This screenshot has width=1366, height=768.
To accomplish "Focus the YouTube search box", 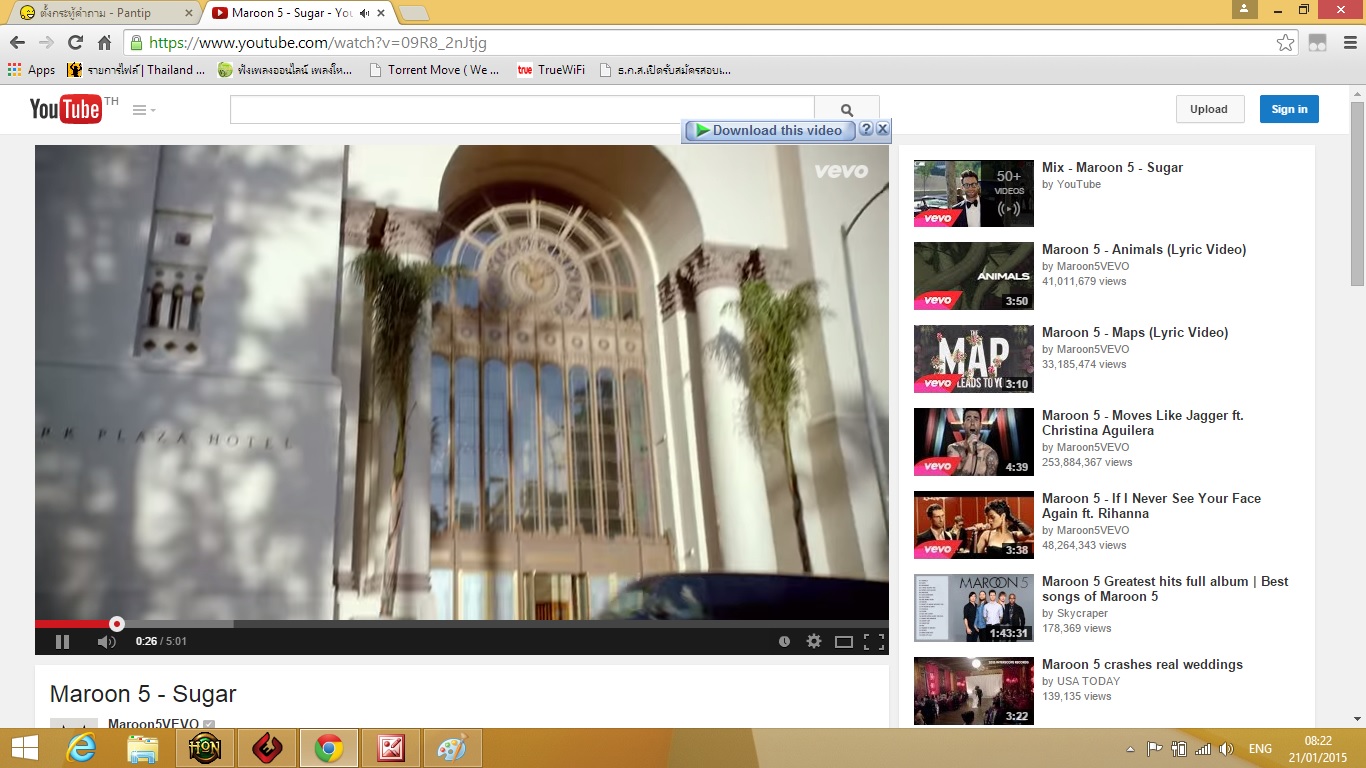I will tap(522, 110).
